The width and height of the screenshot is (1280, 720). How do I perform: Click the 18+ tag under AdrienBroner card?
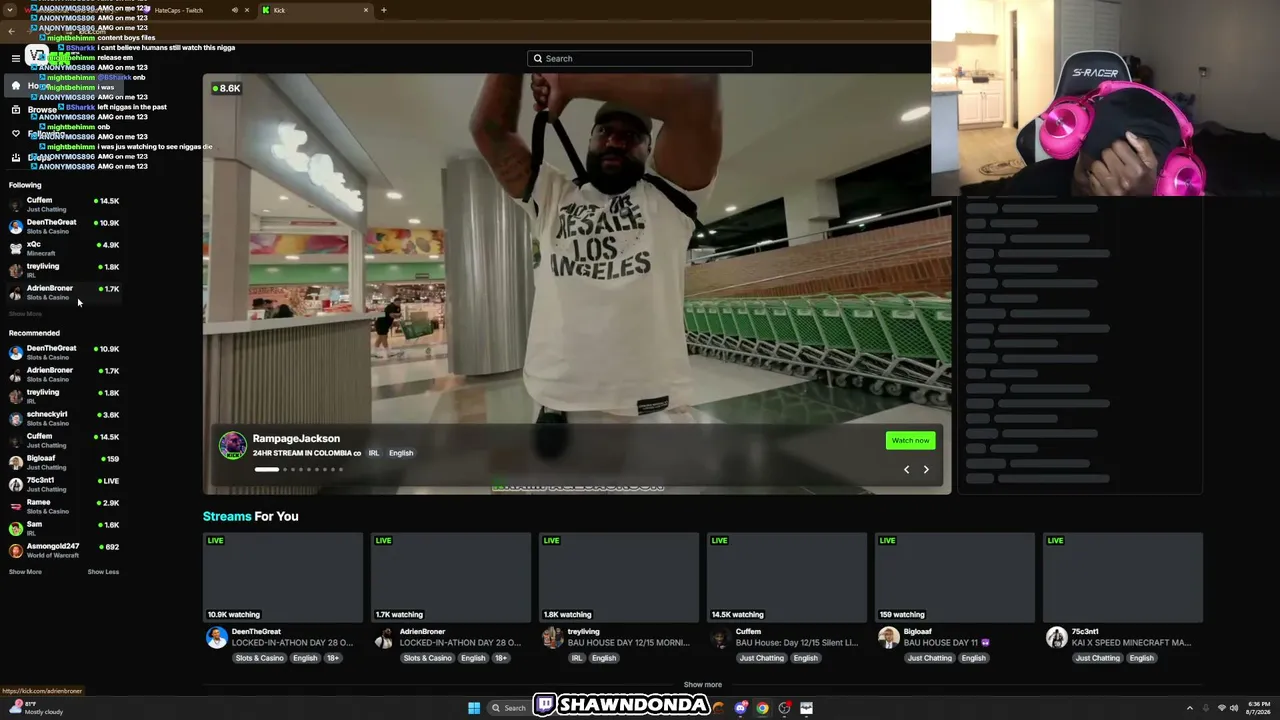(501, 658)
